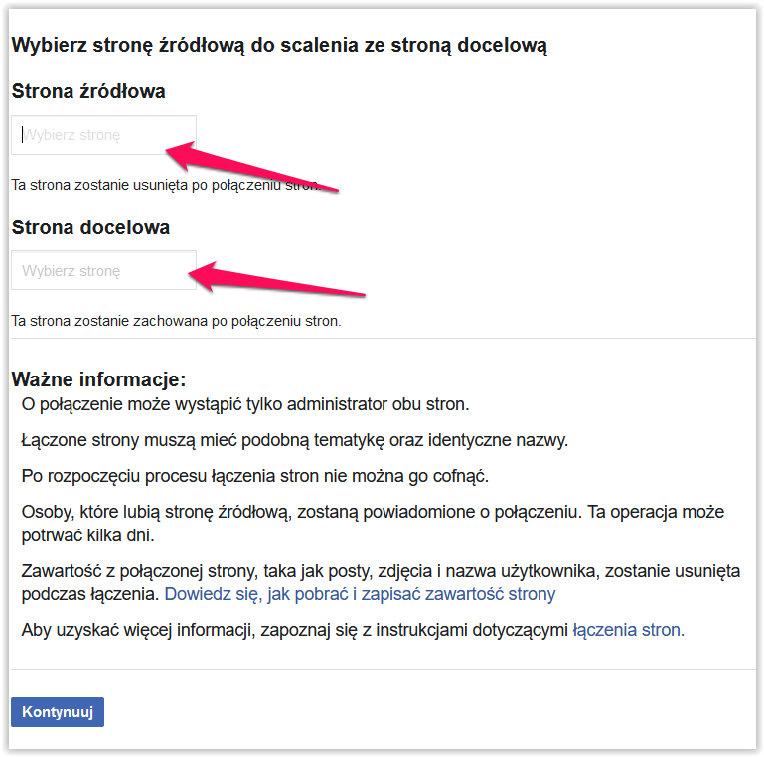Click text 'Zawartość z połączonej strony'

click(x=139, y=571)
